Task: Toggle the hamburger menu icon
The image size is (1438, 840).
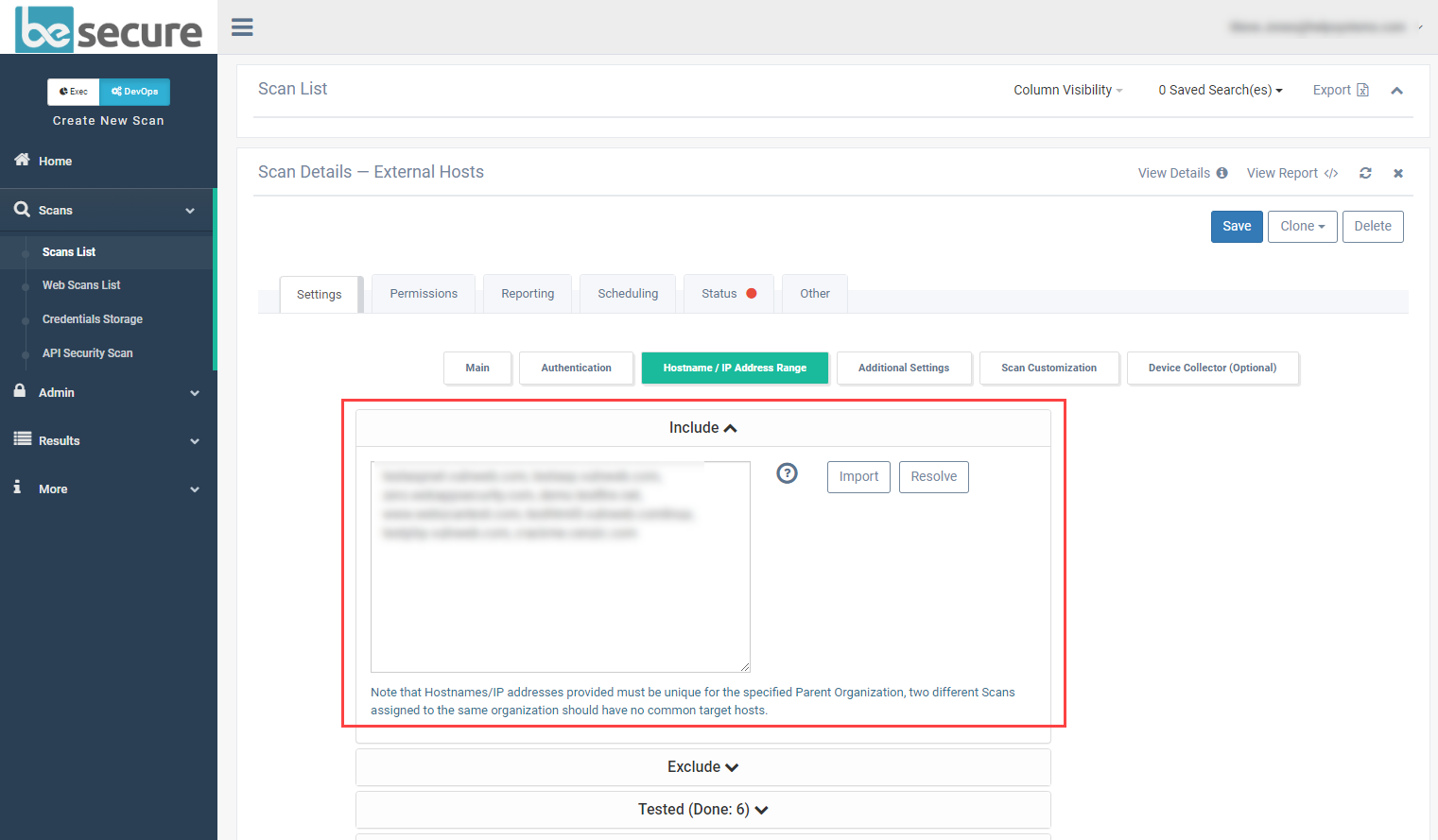Action: tap(242, 27)
